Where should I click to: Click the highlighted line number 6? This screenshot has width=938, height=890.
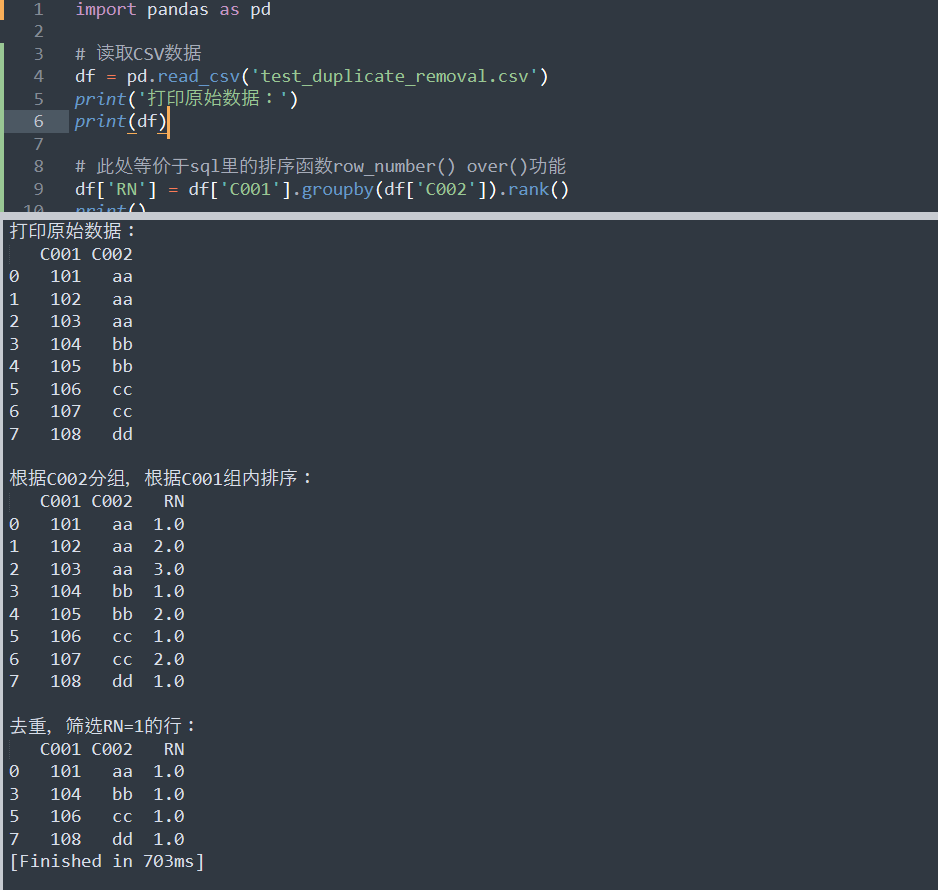point(37,121)
